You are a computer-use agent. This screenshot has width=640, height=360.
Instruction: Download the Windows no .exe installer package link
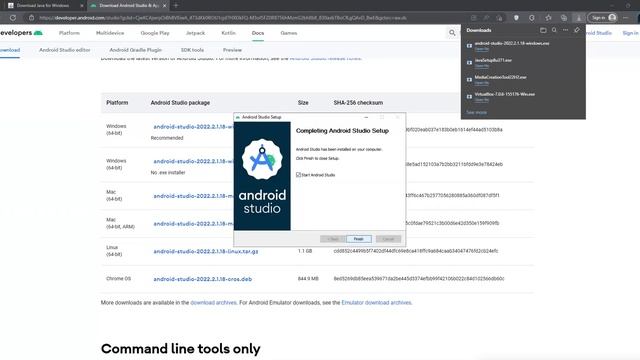[193, 161]
